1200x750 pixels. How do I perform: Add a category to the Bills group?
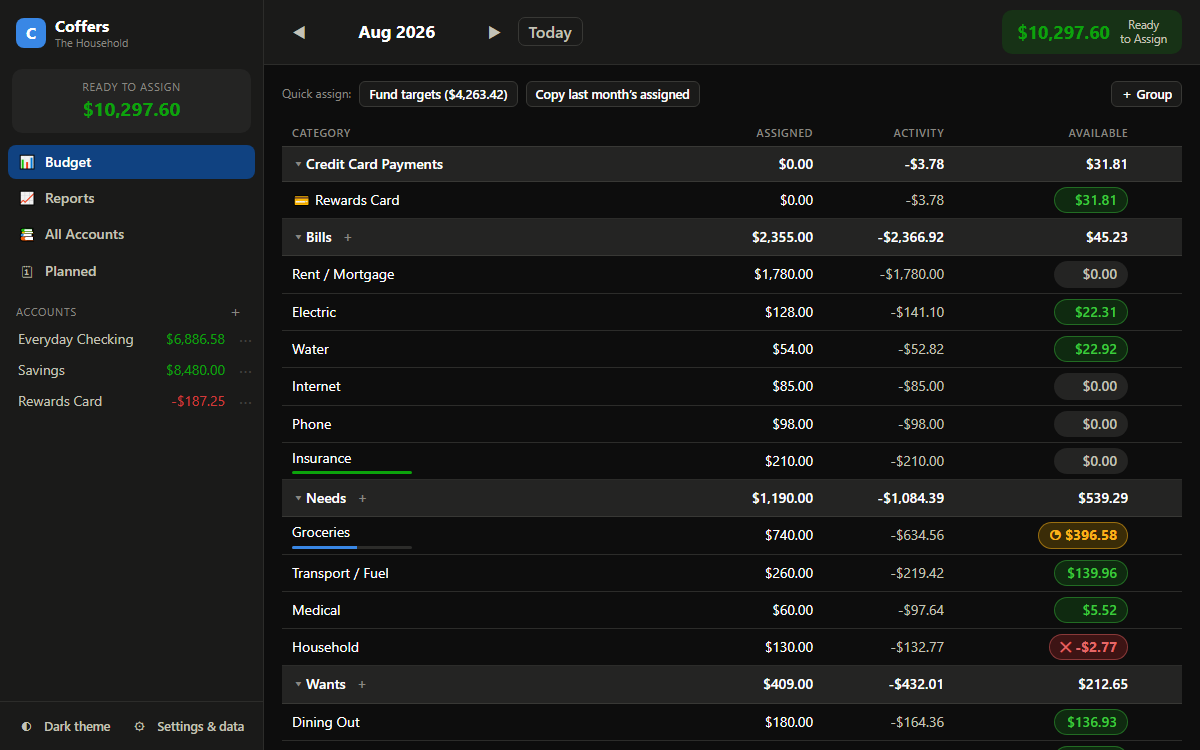(348, 237)
